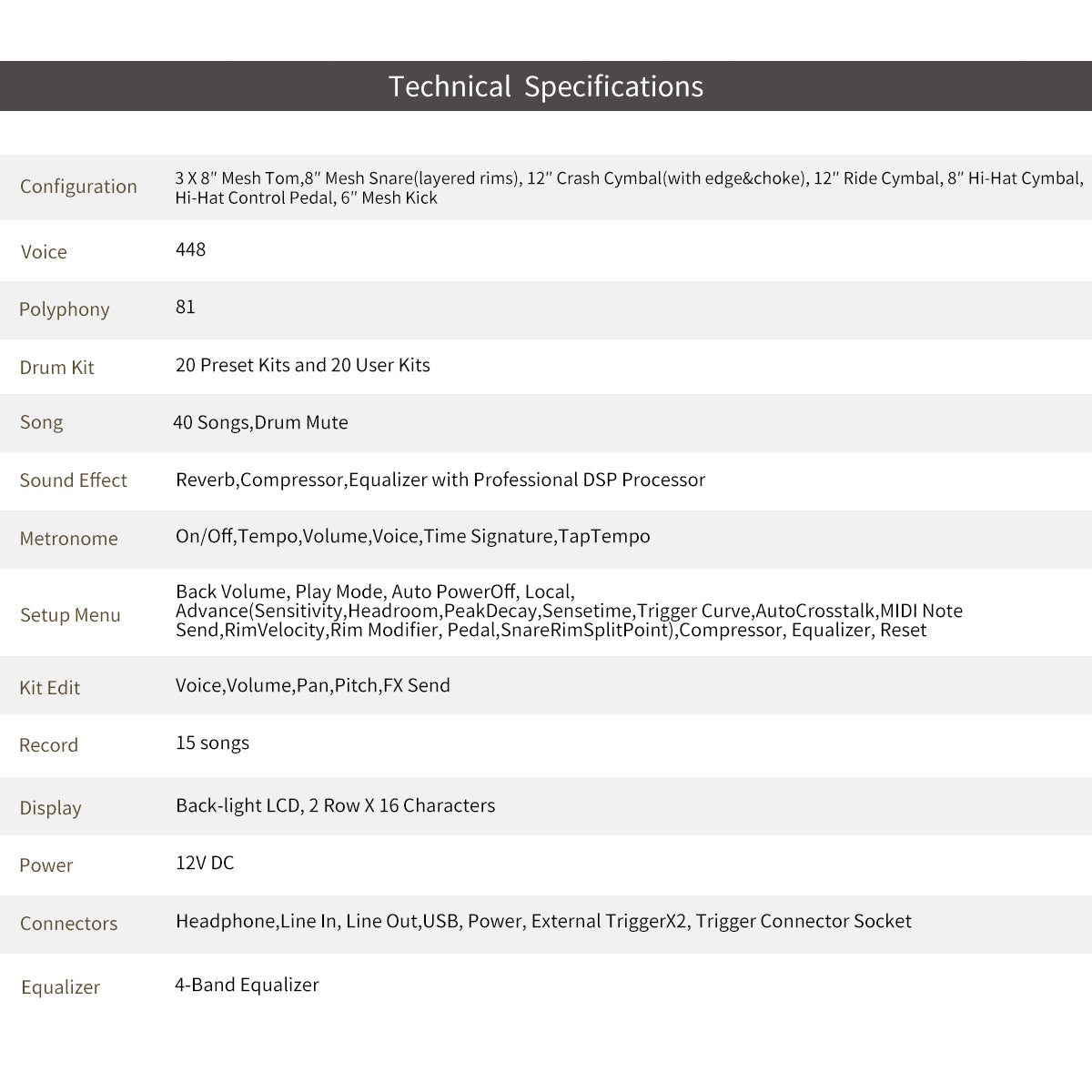Click the Polyphony value 81
This screenshot has width=1092, height=1092.
coord(186,307)
